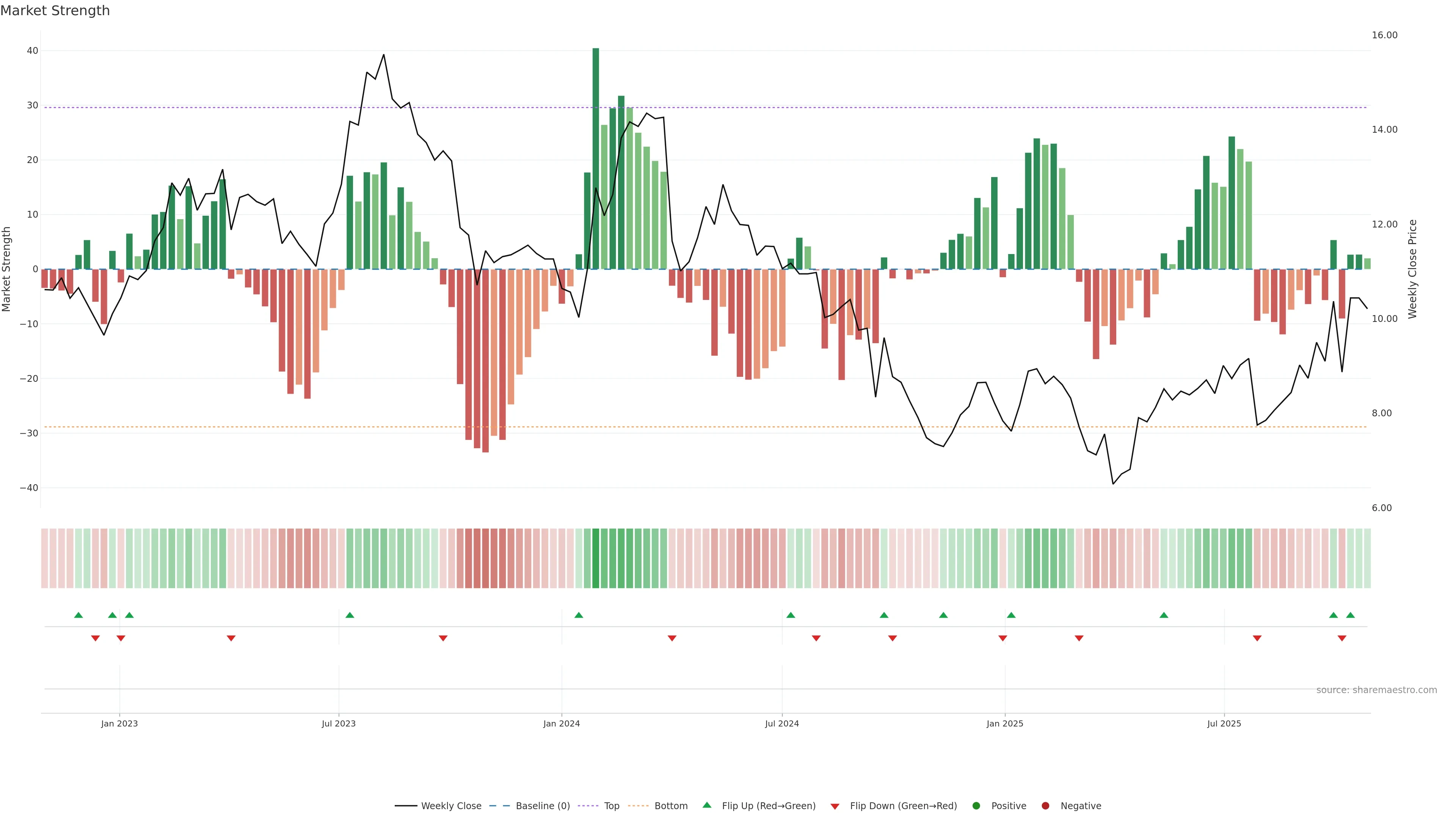
Task: Click the flip-down marker just before Jan 2025
Action: [x=1003, y=638]
